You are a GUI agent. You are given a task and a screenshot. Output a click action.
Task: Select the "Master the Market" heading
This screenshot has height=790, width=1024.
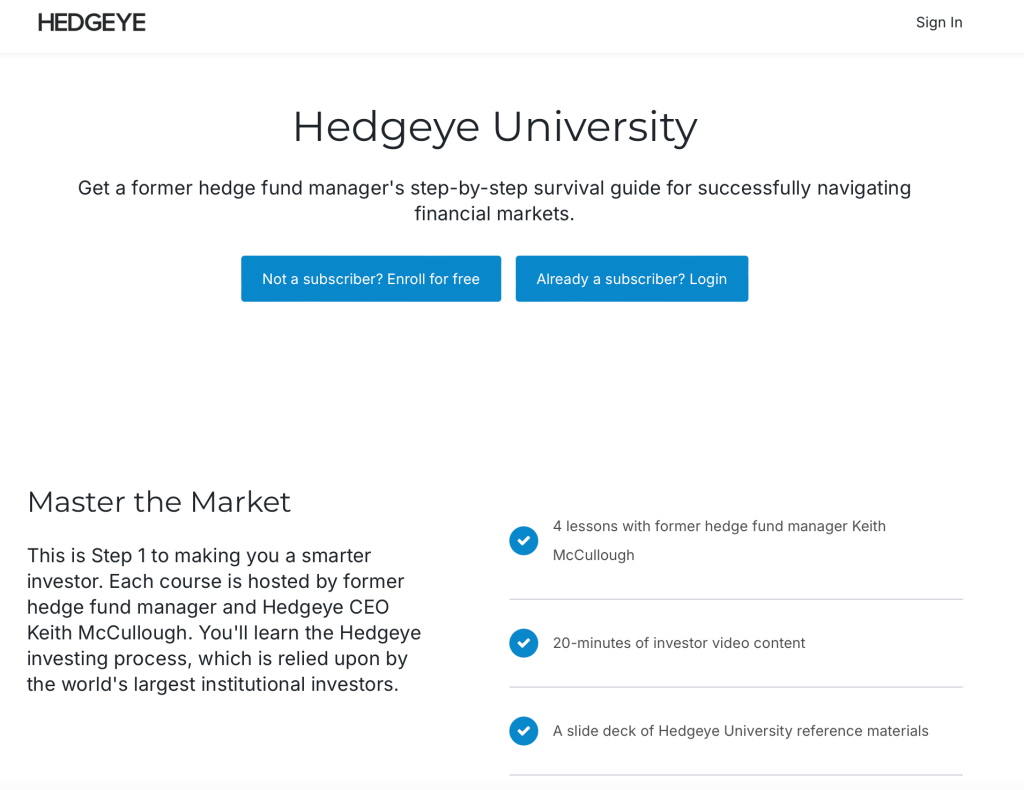159,502
